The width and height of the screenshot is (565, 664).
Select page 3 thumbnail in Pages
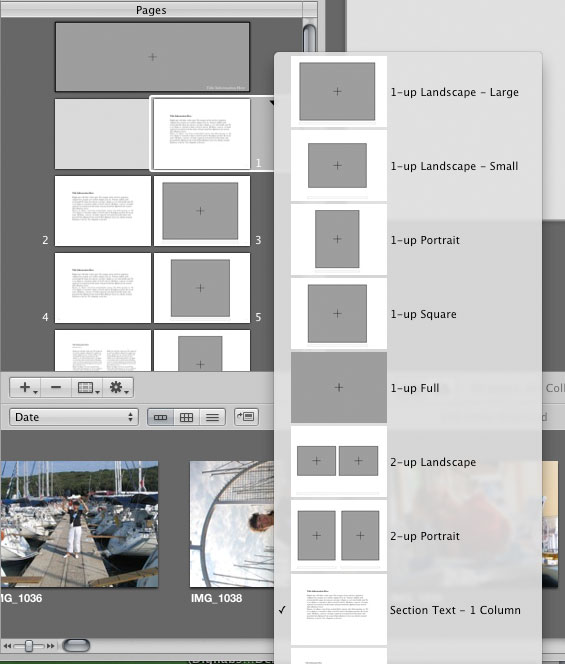click(202, 211)
